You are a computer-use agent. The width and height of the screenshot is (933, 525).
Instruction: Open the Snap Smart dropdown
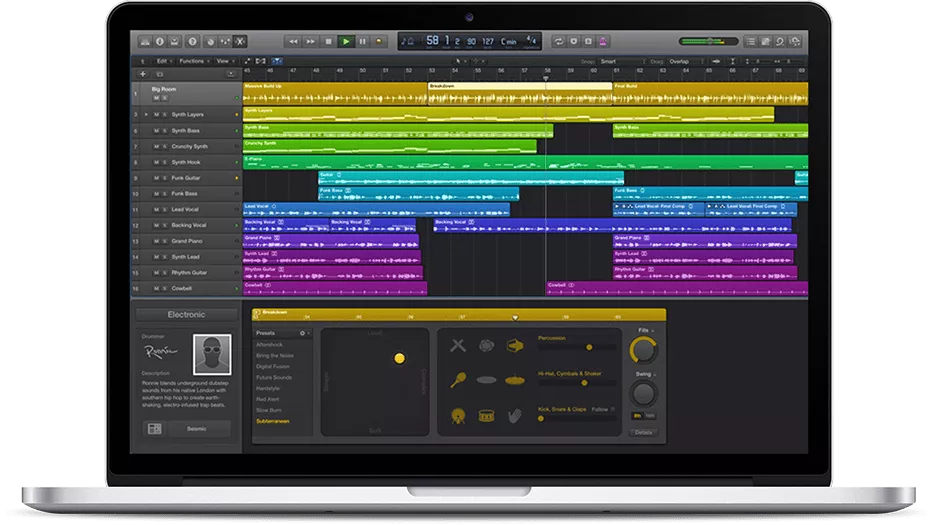(622, 61)
